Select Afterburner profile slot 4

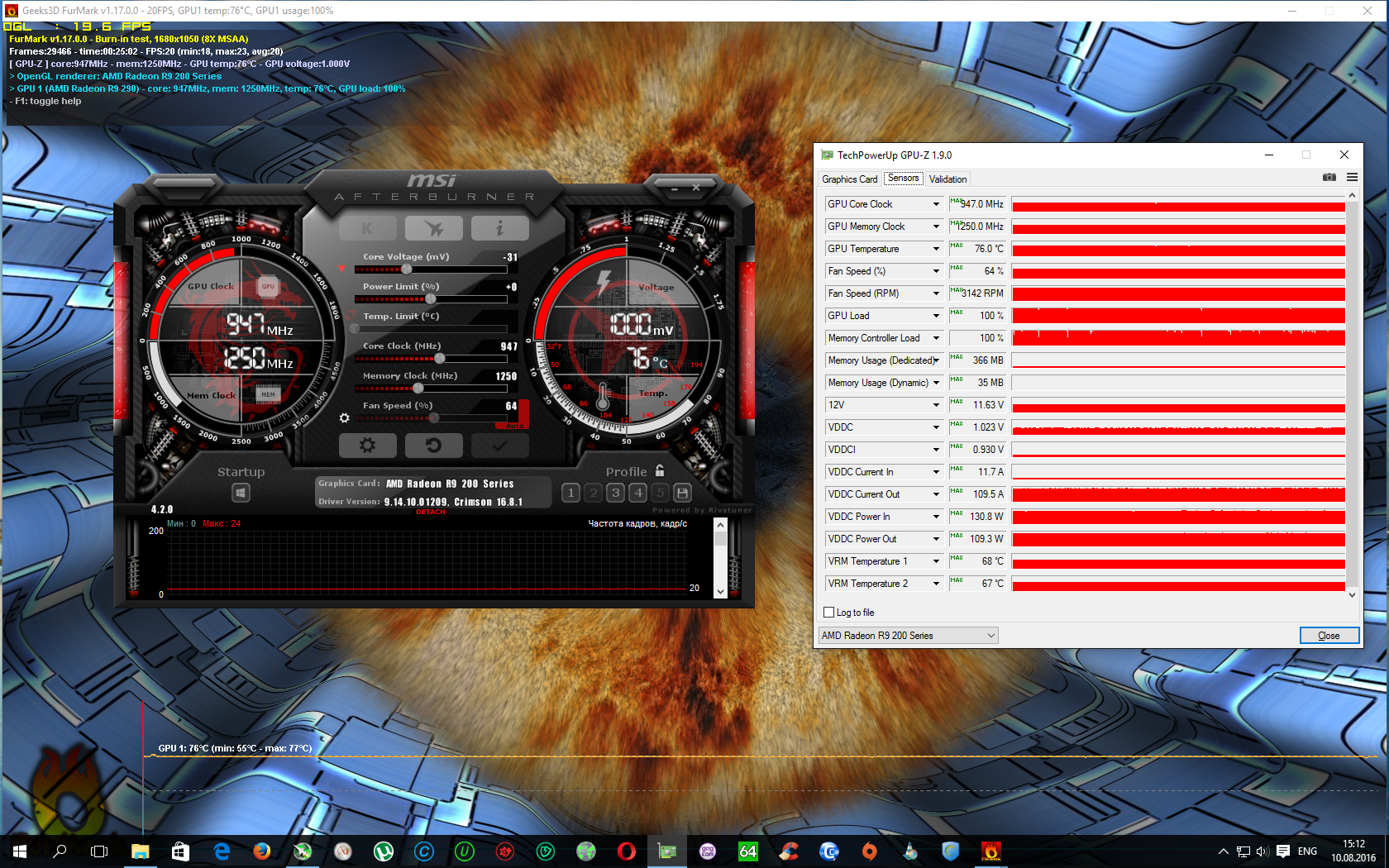coord(637,493)
